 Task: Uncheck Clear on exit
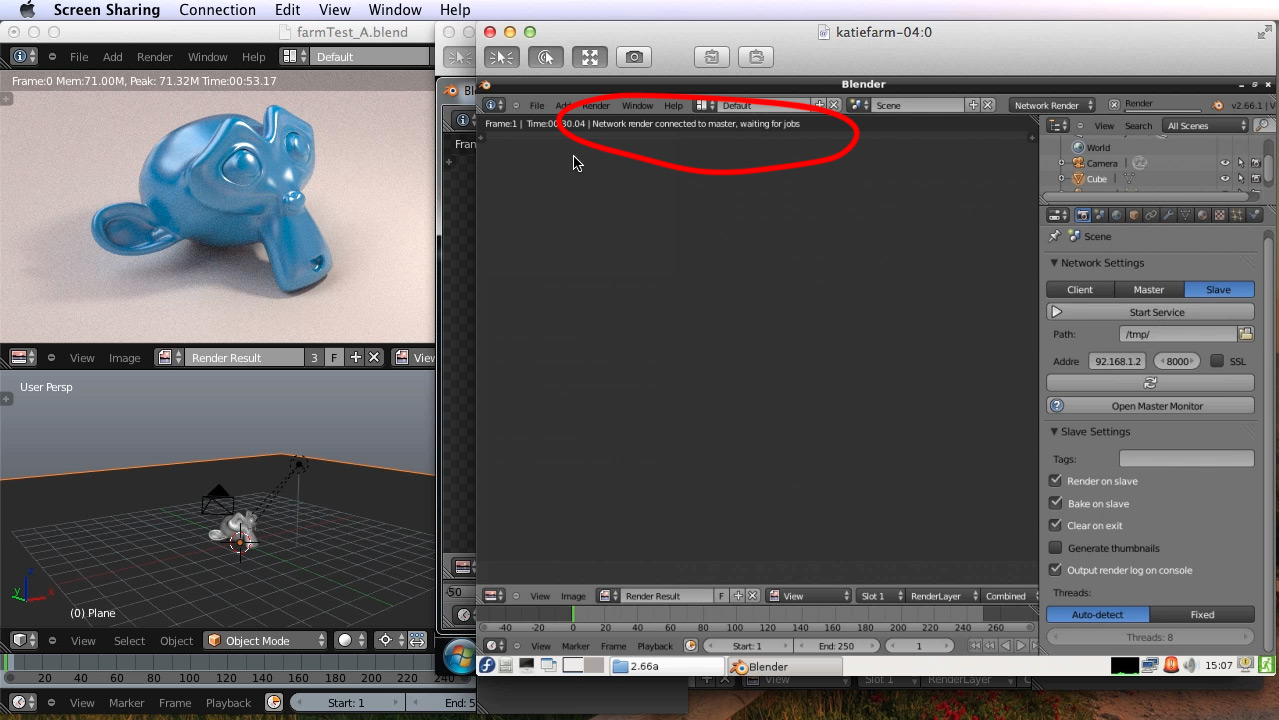pos(1055,525)
